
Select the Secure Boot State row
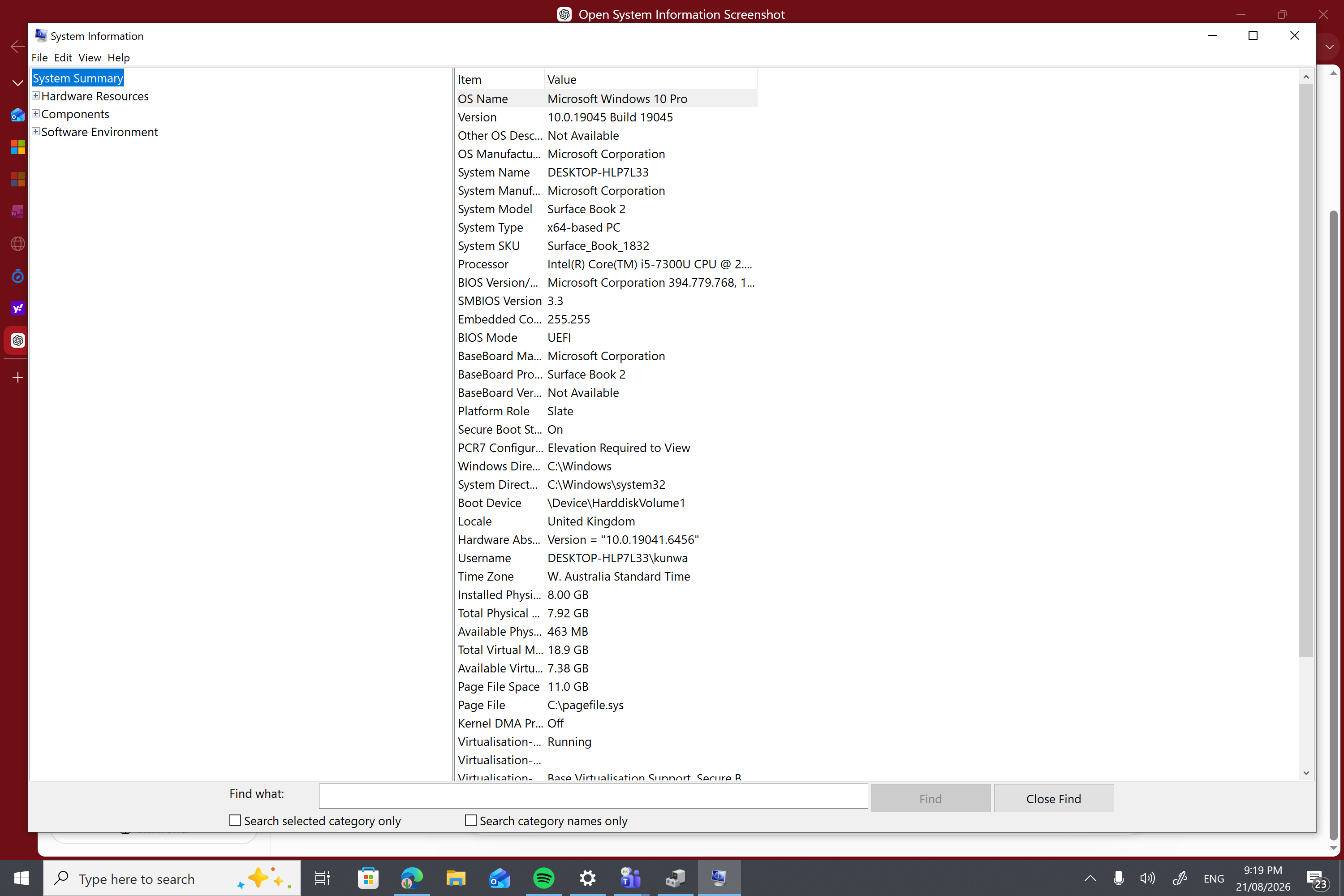[x=607, y=429]
